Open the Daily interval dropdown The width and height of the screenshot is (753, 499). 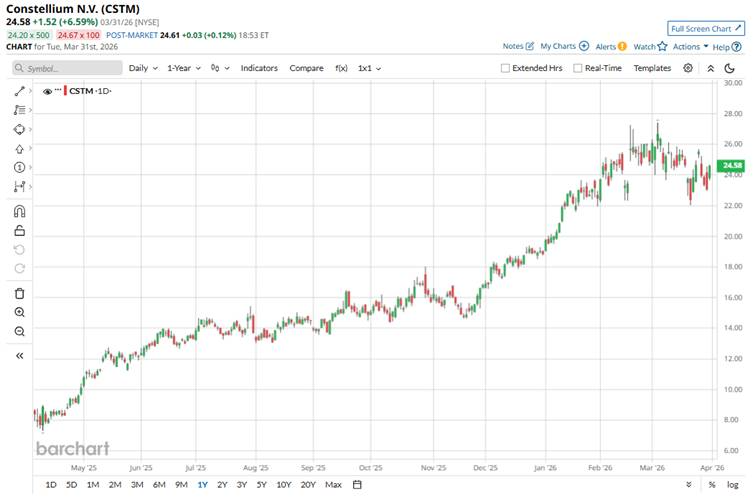[x=144, y=68]
